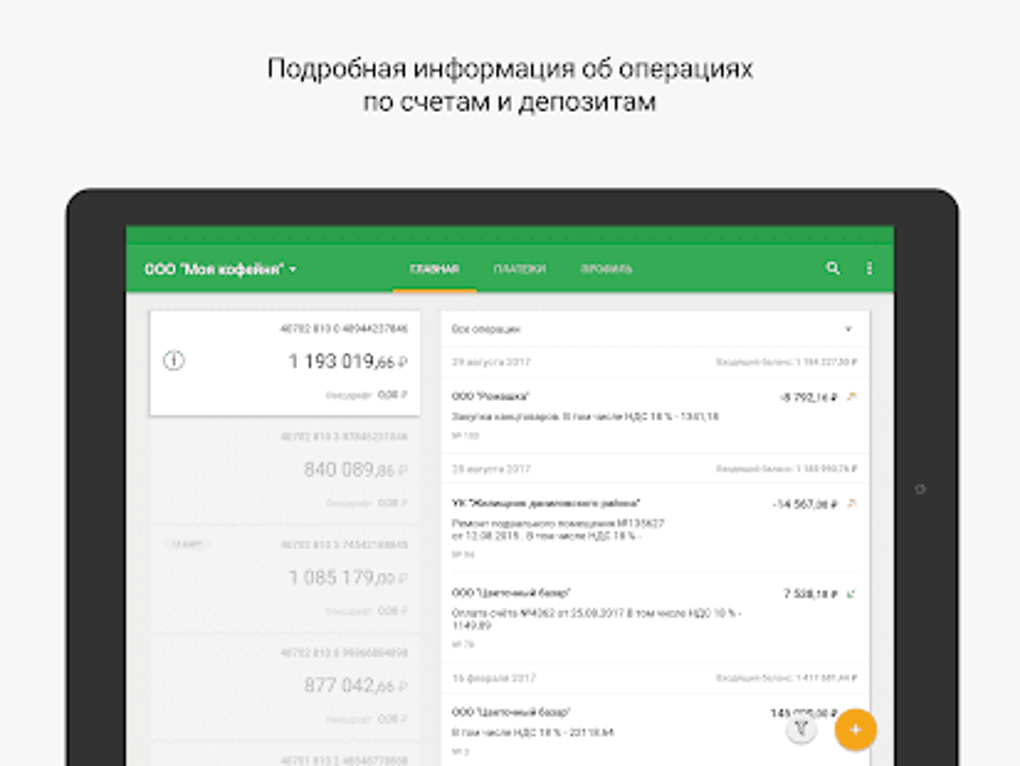Image resolution: width=1020 pixels, height=766 pixels.
Task: Show info for account 1 193 019,66
Action: [x=174, y=360]
